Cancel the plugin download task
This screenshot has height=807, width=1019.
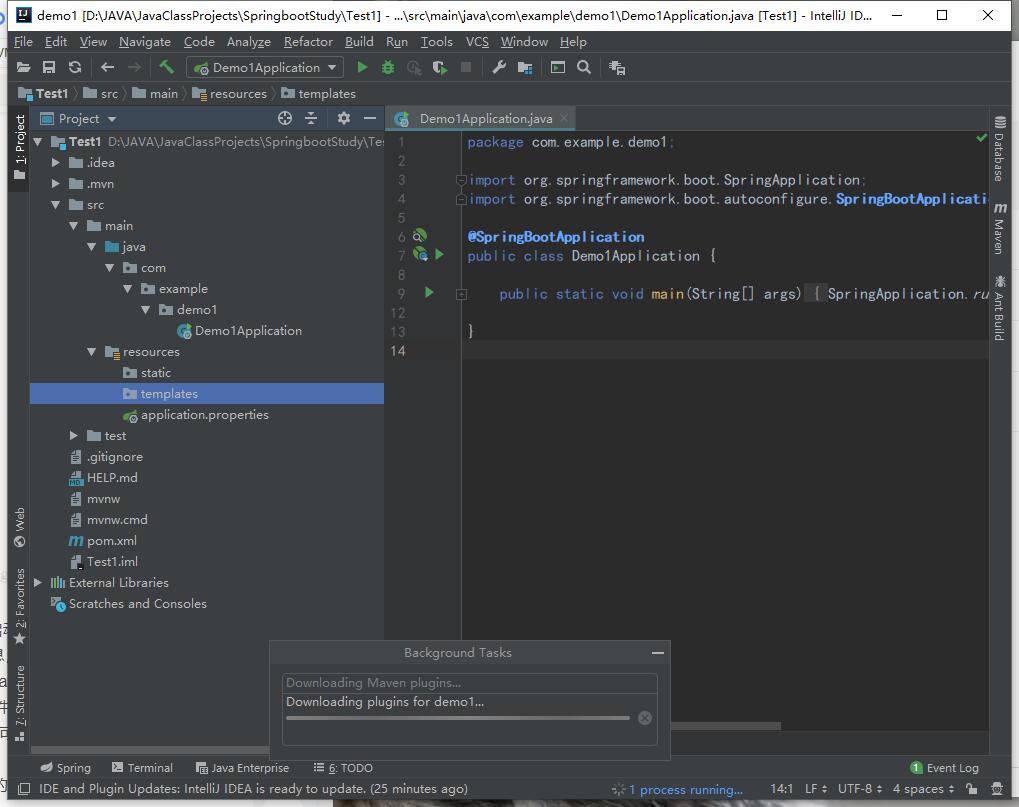pyautogui.click(x=645, y=717)
